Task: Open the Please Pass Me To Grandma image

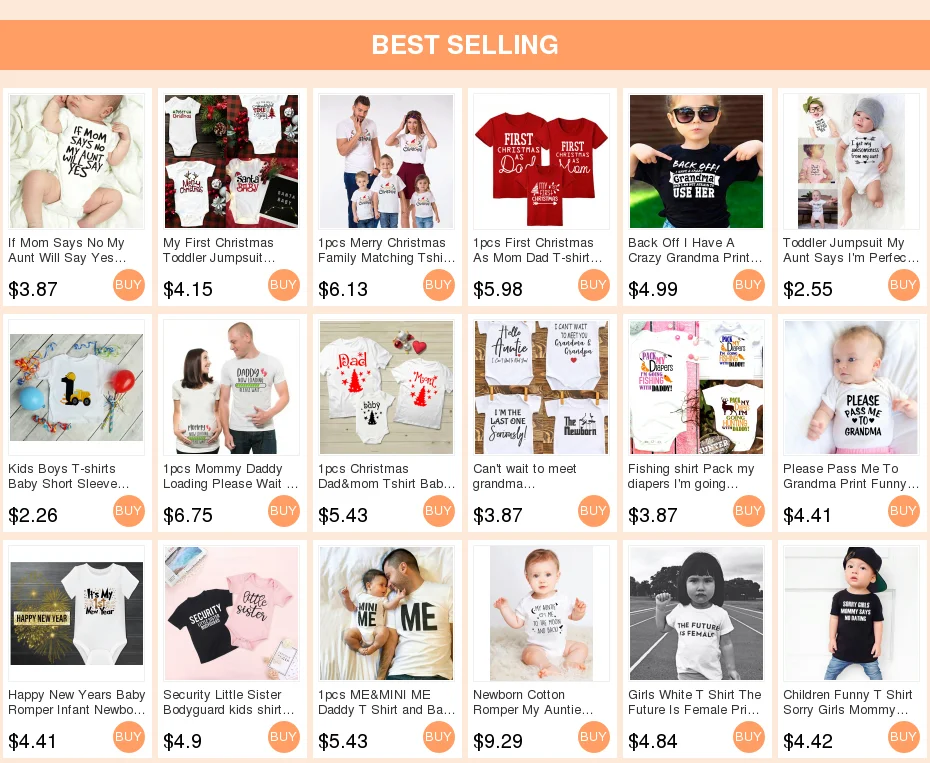Action: tap(851, 387)
